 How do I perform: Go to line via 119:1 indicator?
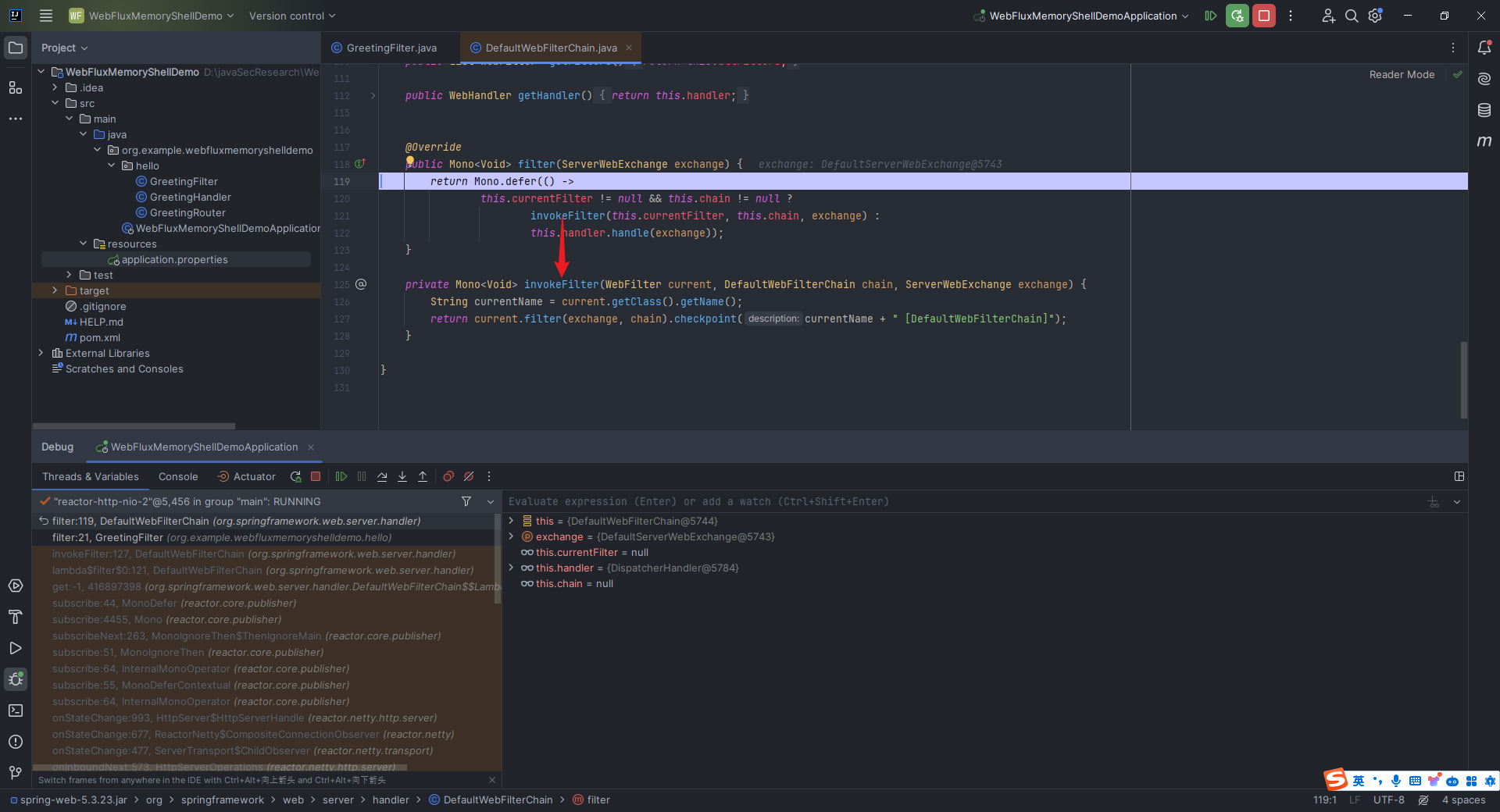point(1325,800)
